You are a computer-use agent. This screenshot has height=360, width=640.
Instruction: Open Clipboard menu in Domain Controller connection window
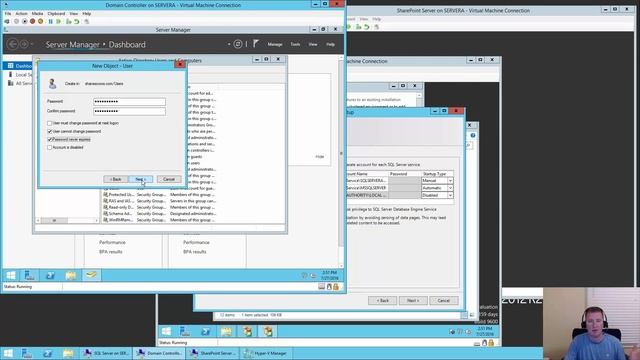point(56,13)
